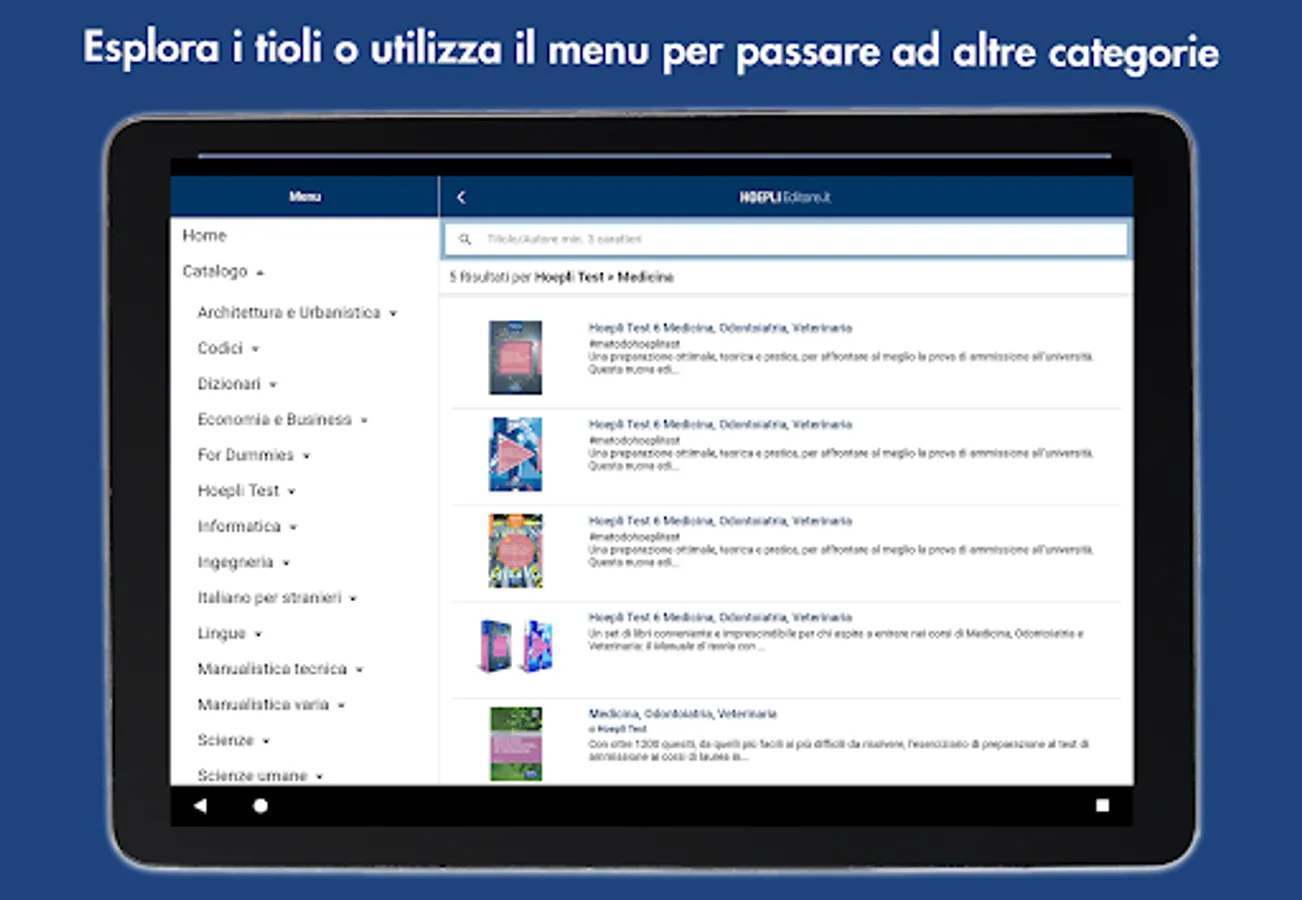Open the dark blue book cover thumbnail

click(515, 358)
